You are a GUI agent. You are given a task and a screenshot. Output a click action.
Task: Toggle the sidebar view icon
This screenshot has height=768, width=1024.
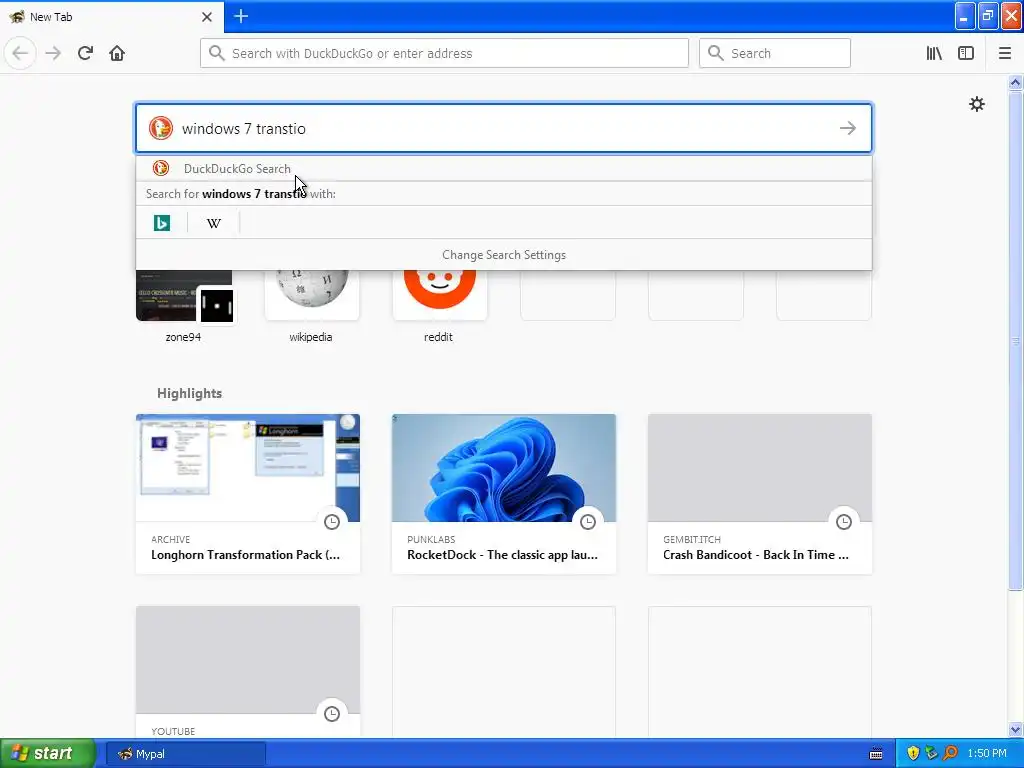[x=966, y=53]
